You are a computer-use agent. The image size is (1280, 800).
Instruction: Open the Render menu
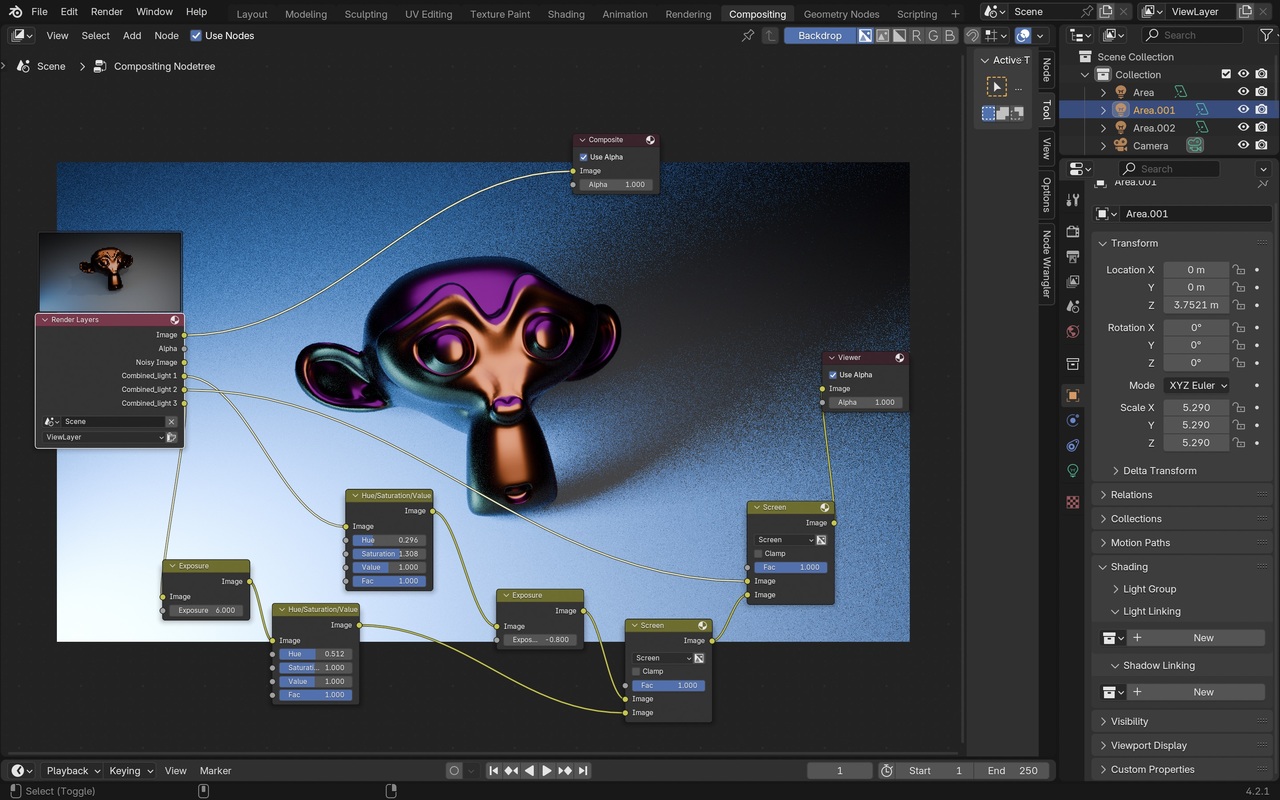107,12
